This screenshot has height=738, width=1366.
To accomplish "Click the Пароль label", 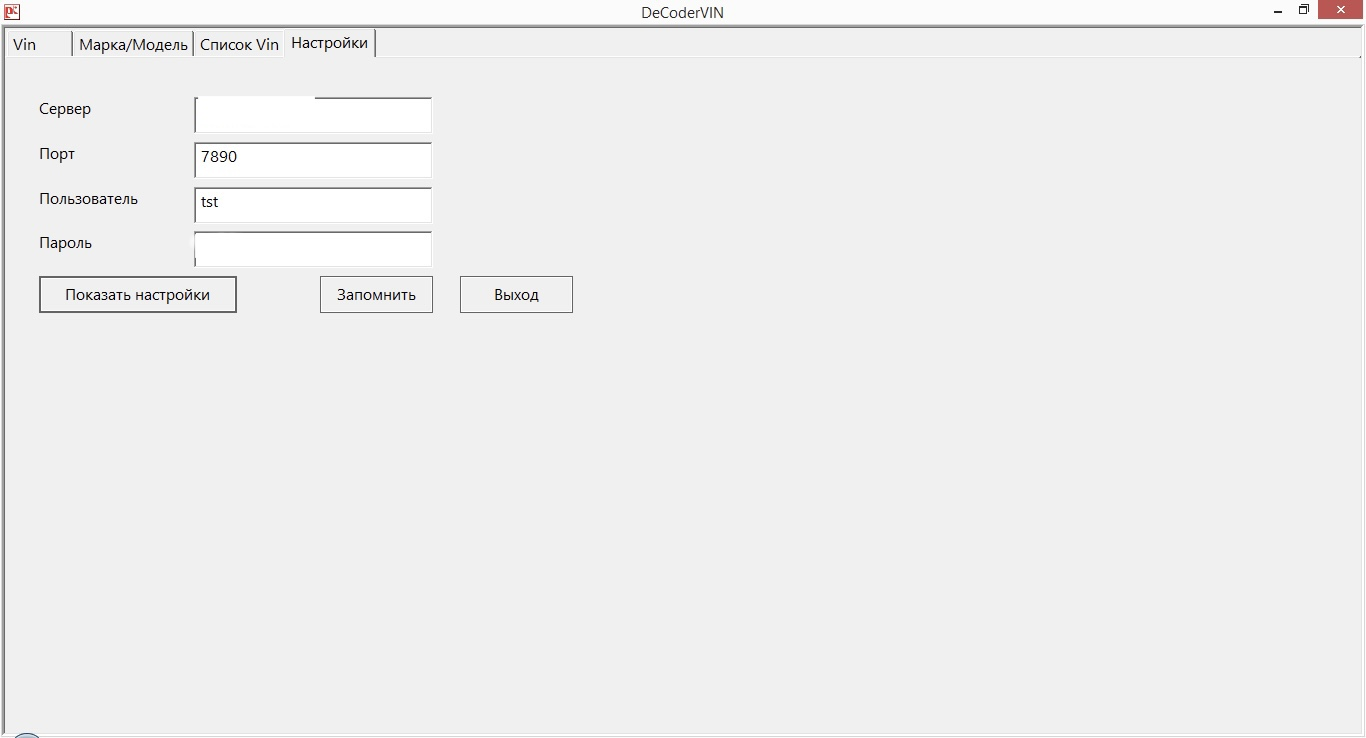I will pyautogui.click(x=65, y=243).
